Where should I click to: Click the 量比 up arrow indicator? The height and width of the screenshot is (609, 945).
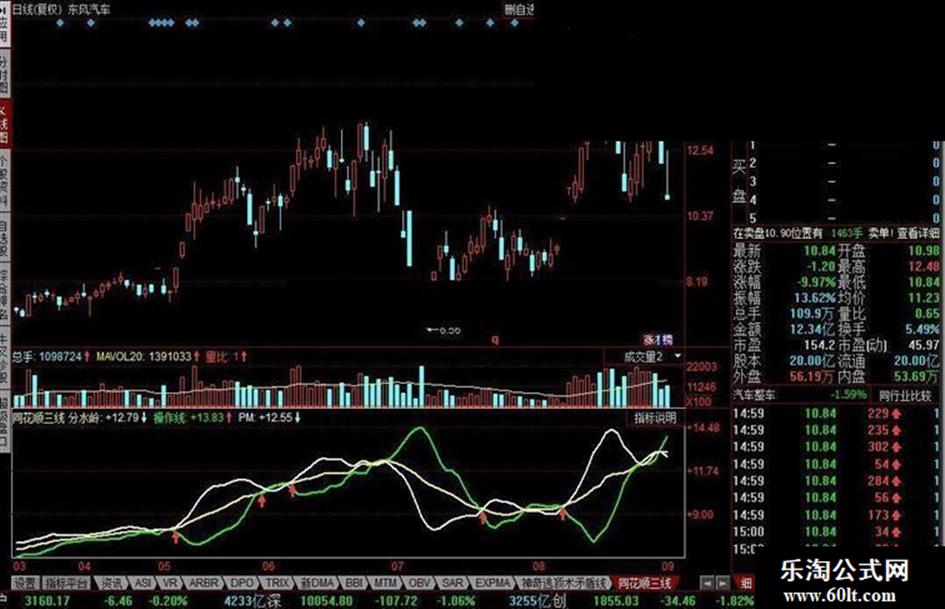243,356
